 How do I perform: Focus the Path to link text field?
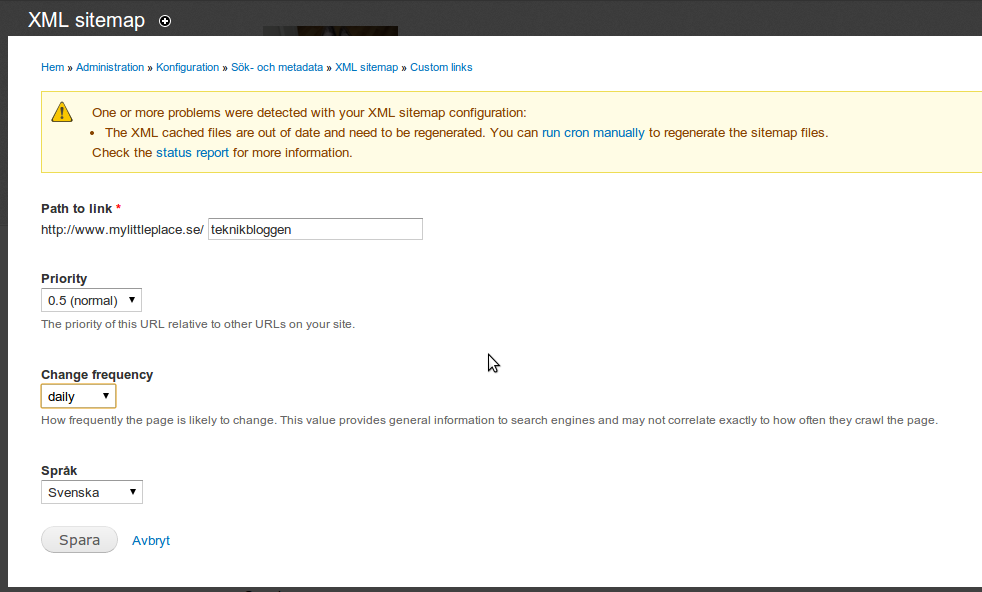[315, 229]
